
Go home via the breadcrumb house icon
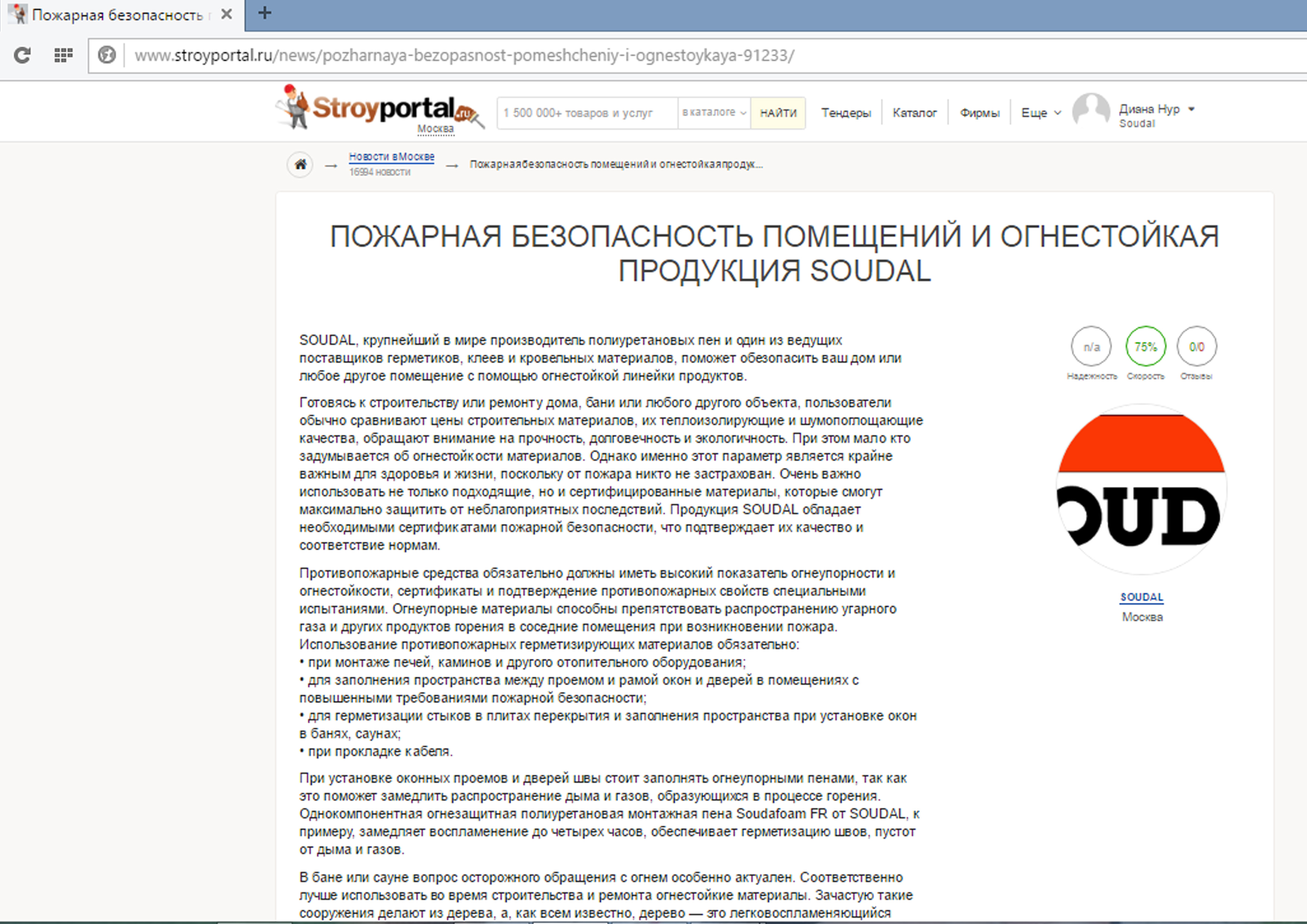301,165
